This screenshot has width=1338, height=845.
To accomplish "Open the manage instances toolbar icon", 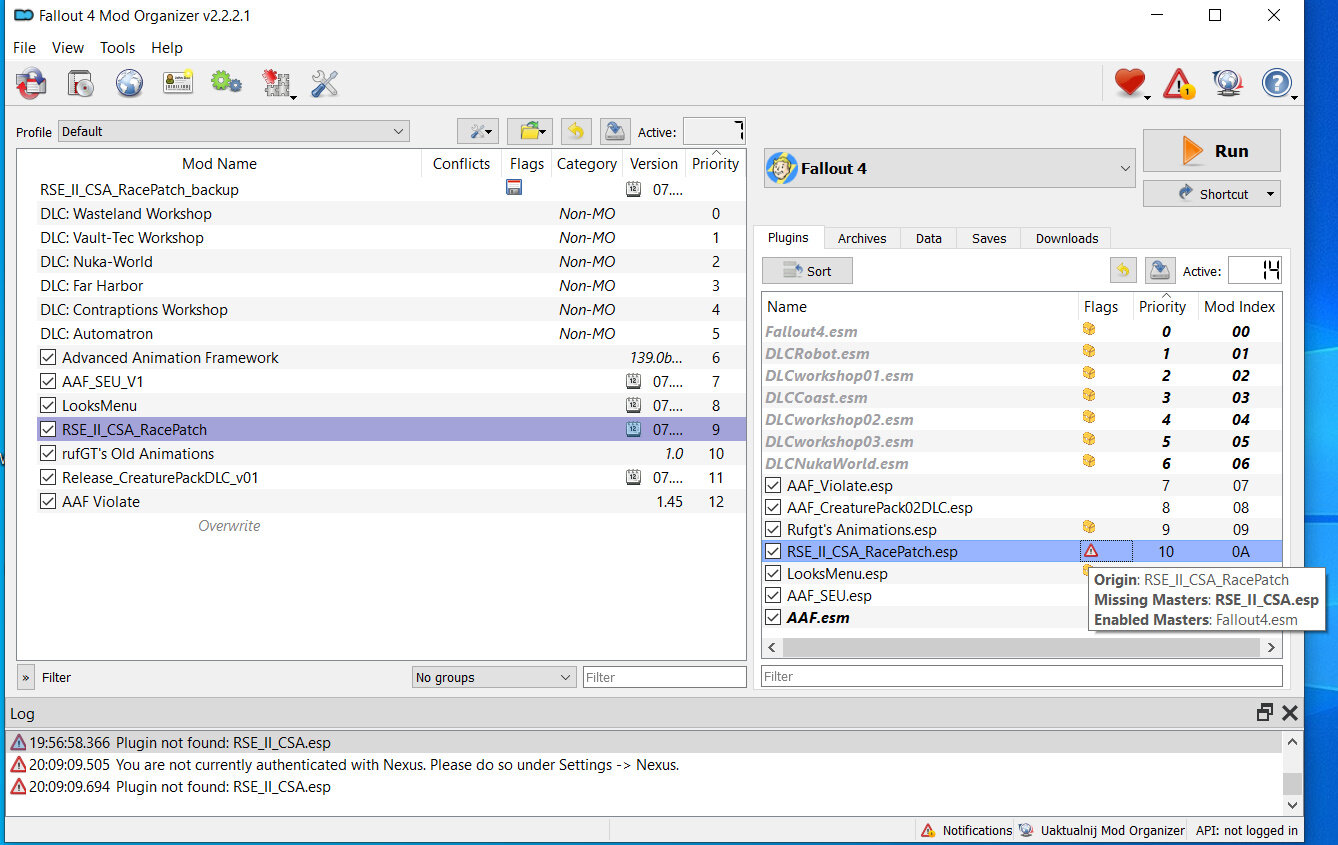I will [31, 83].
